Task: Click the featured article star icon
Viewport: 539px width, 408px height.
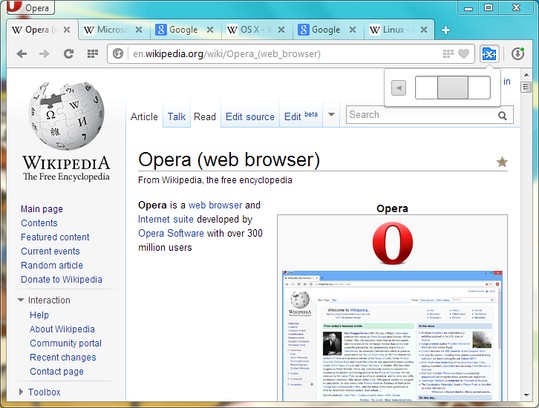Action: pyautogui.click(x=502, y=162)
